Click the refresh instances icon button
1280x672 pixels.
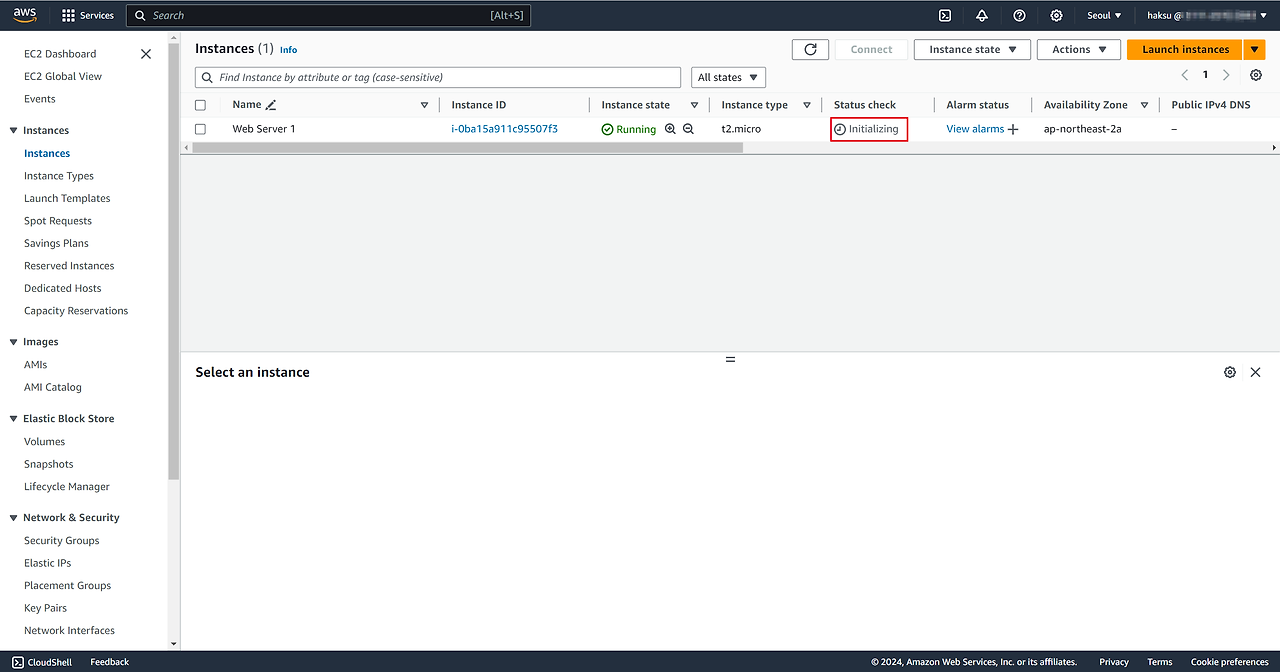click(x=810, y=49)
